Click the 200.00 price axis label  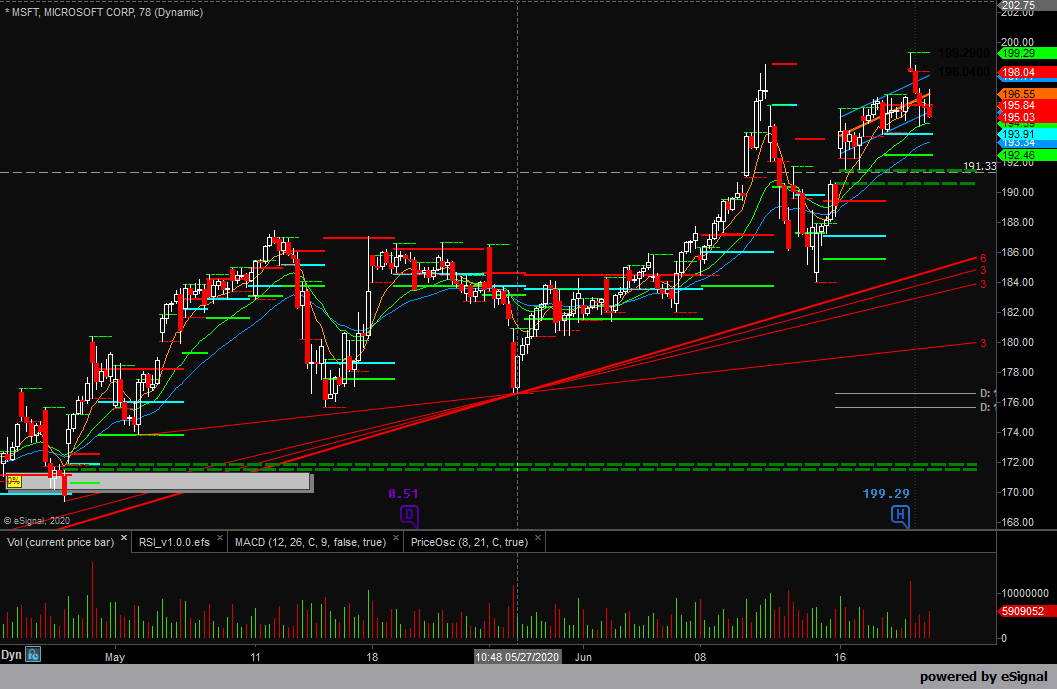(x=1017, y=42)
